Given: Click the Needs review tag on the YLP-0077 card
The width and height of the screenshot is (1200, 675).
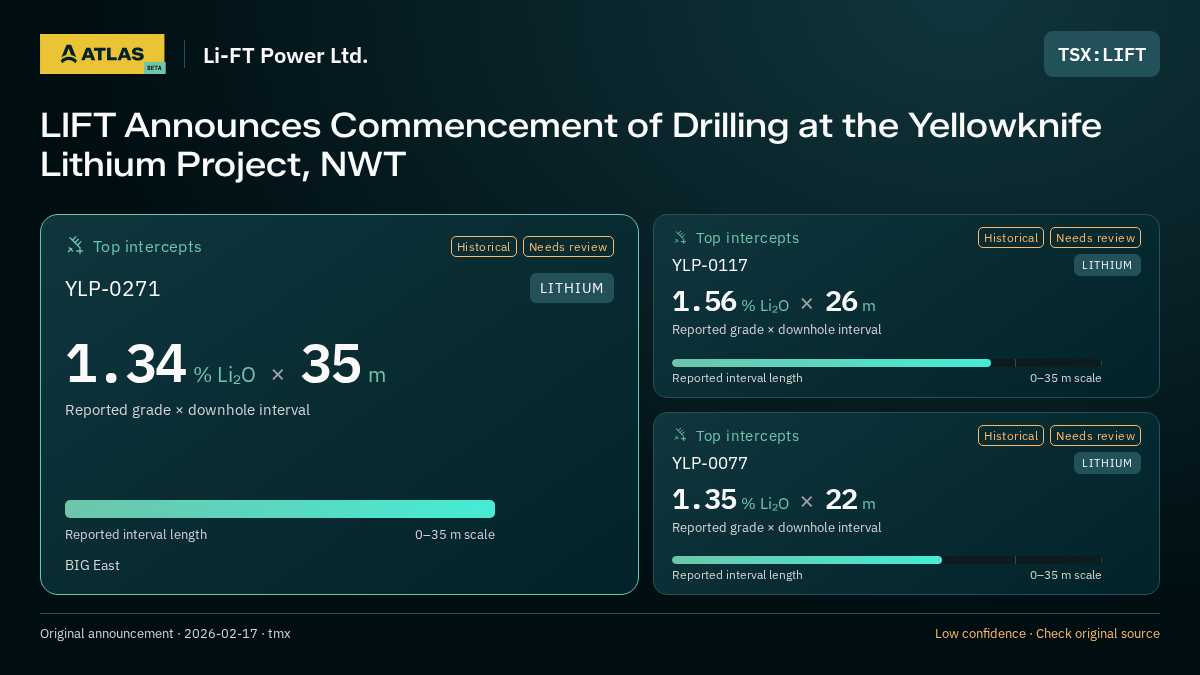Looking at the screenshot, I should [1095, 436].
